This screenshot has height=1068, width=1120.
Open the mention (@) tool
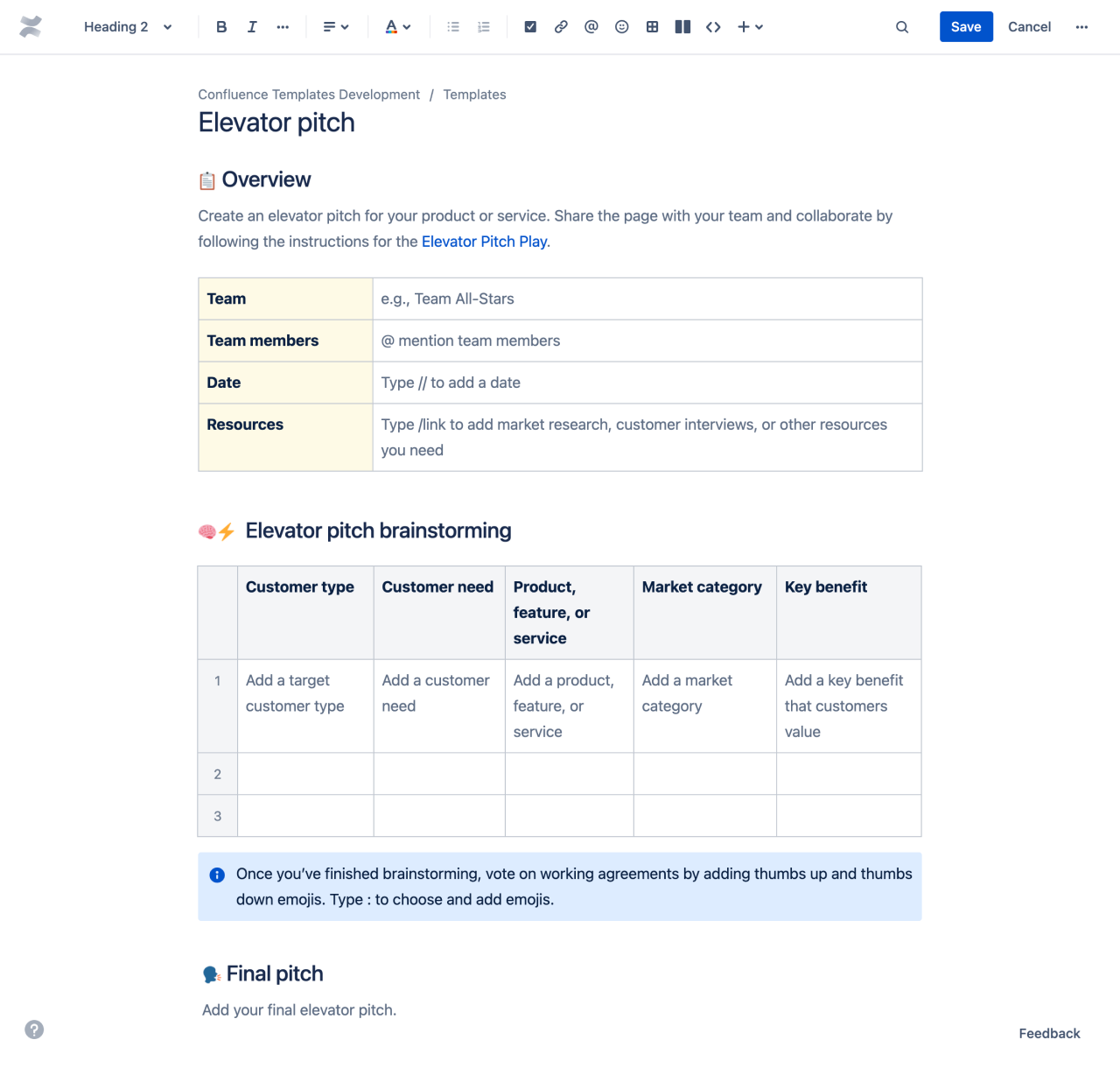(591, 26)
